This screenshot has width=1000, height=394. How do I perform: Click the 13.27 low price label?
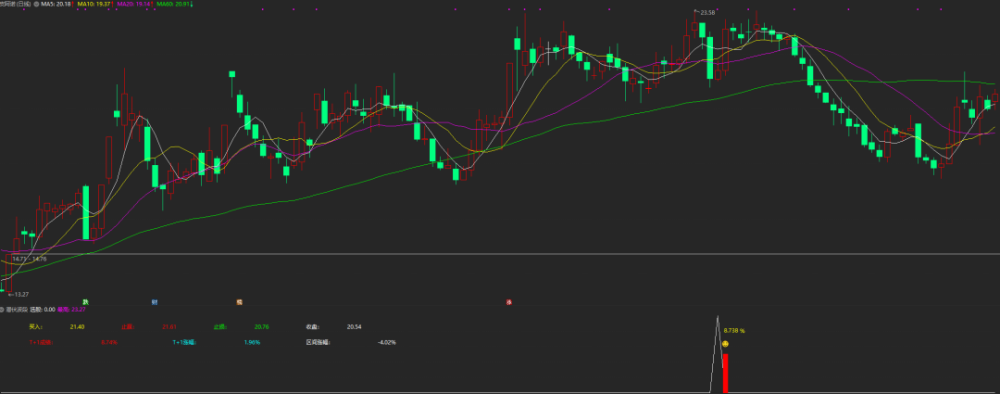click(x=21, y=294)
